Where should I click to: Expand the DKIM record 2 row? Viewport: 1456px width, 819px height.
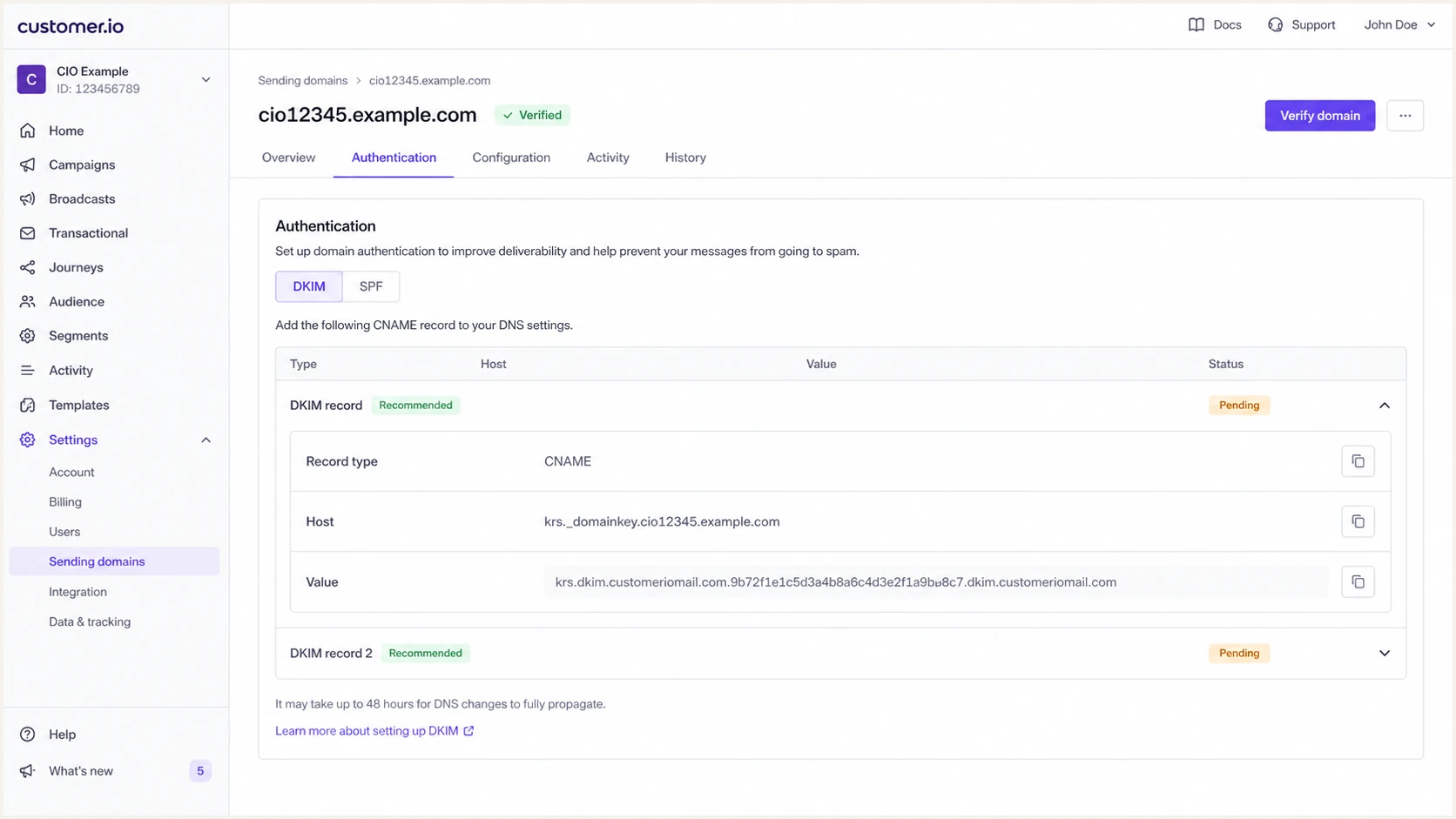(x=1385, y=653)
